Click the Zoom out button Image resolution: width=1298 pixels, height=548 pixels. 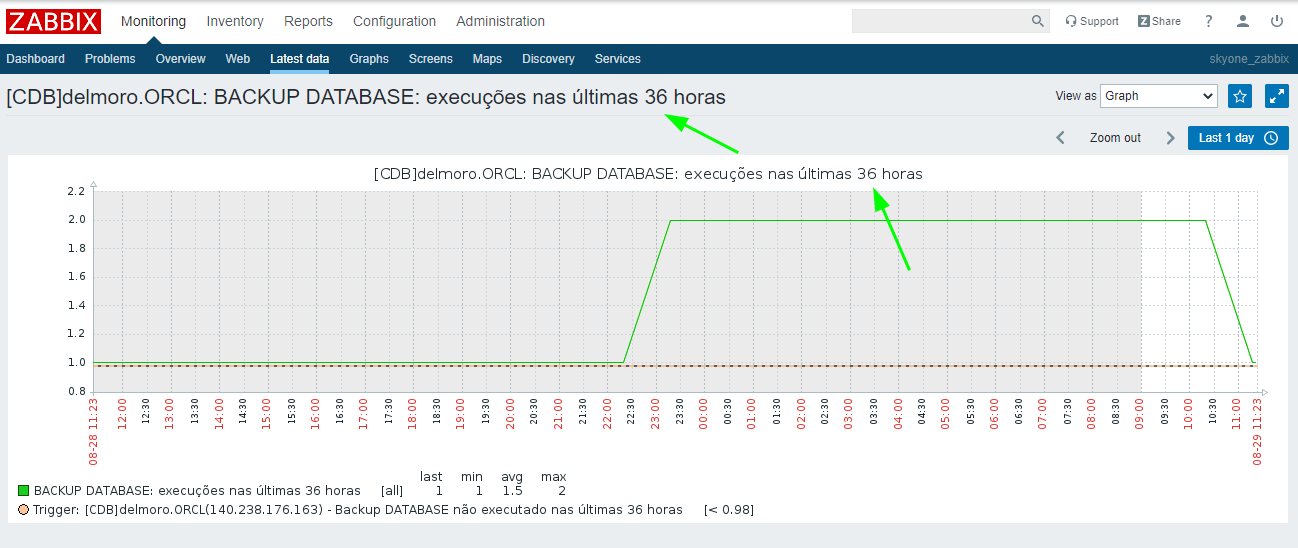pos(1115,138)
